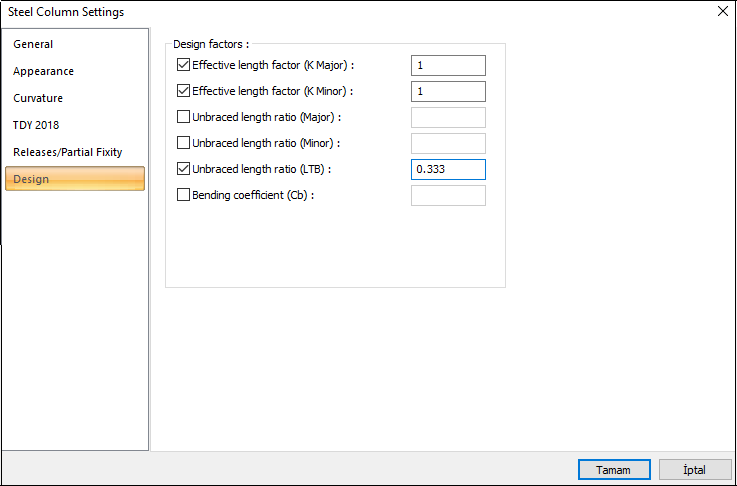Click the K Major value field

coord(448,65)
